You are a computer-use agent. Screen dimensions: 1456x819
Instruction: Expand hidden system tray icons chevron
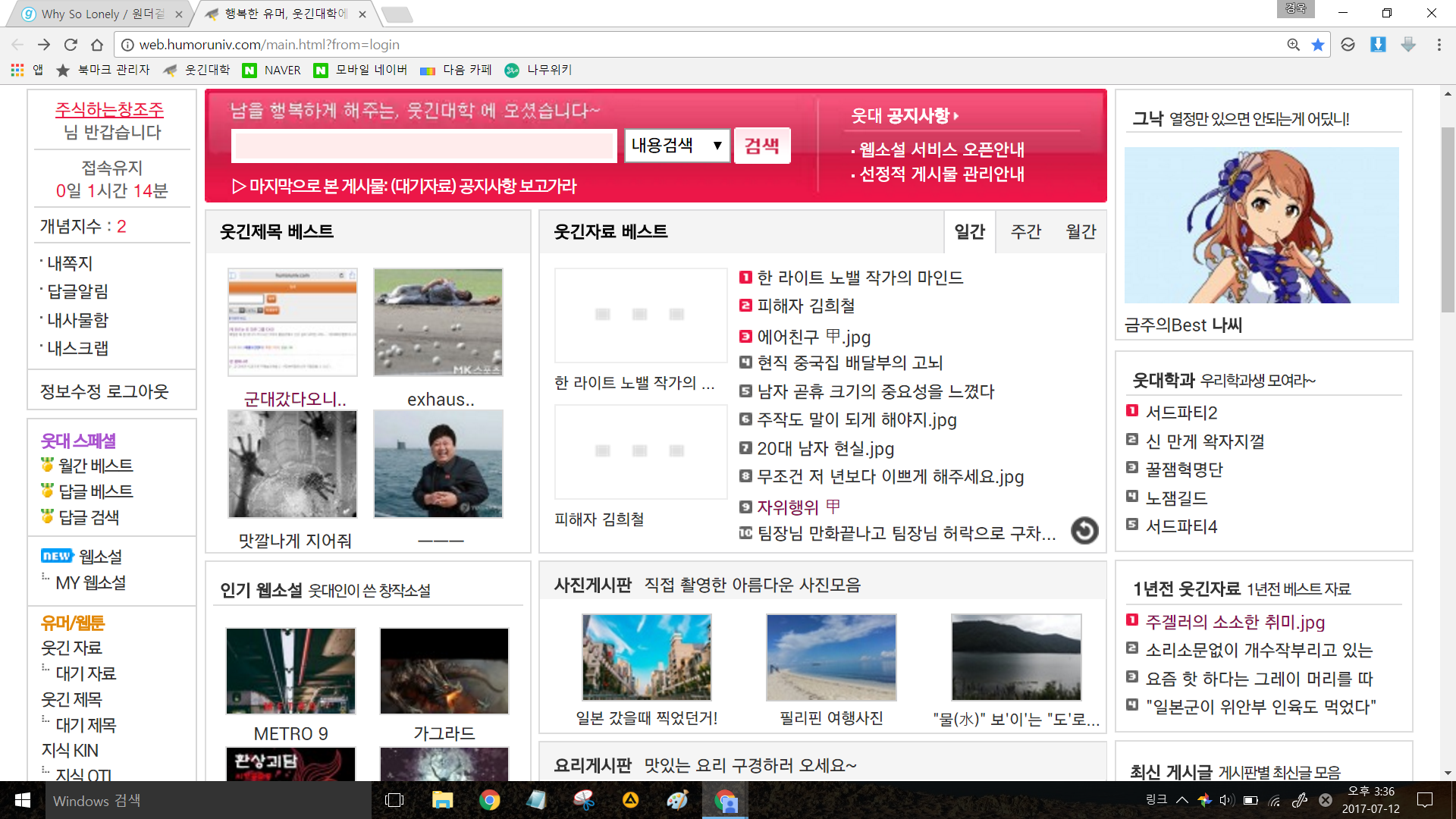tap(1181, 800)
